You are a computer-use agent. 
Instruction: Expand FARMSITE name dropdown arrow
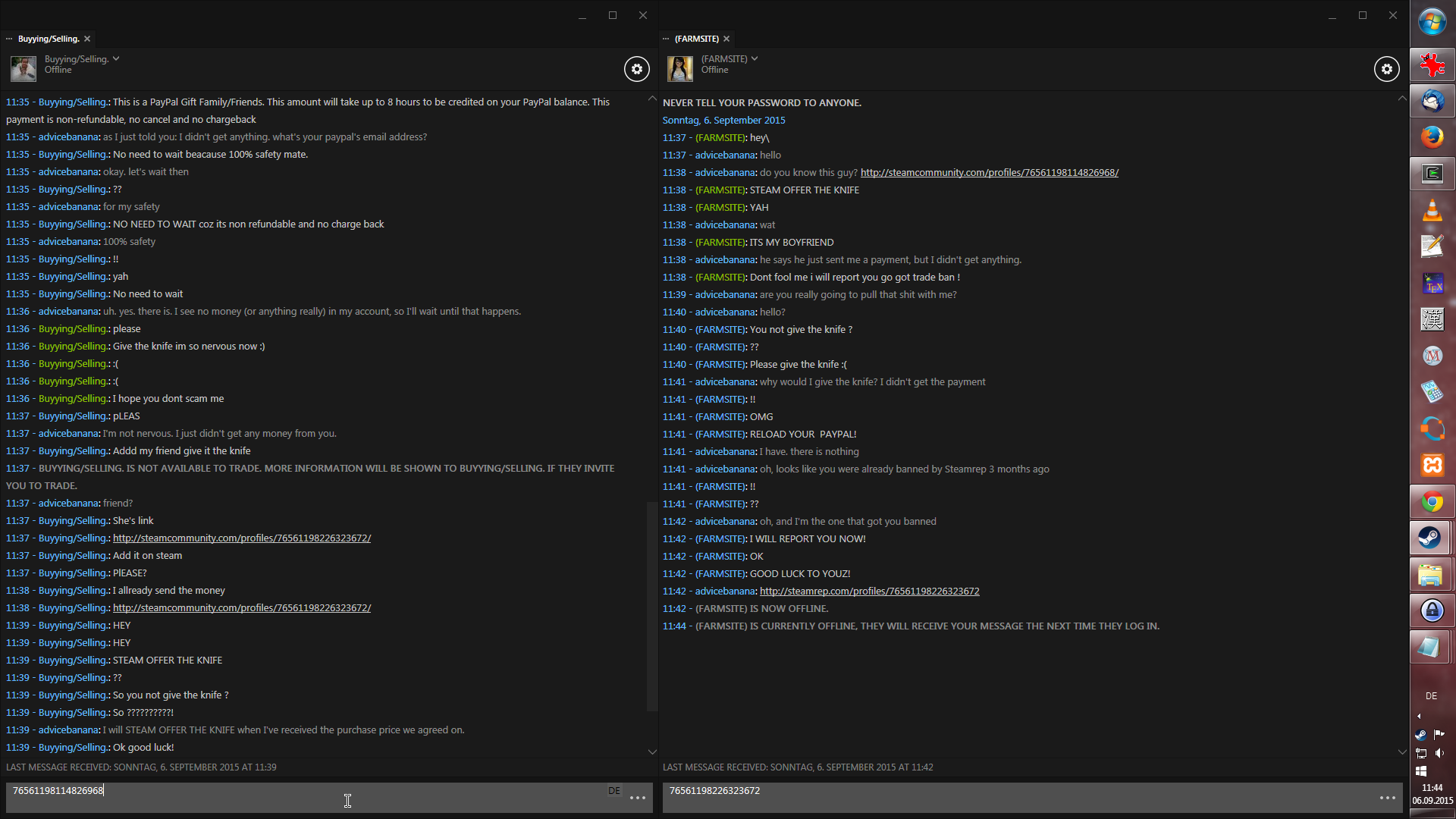pyautogui.click(x=755, y=58)
